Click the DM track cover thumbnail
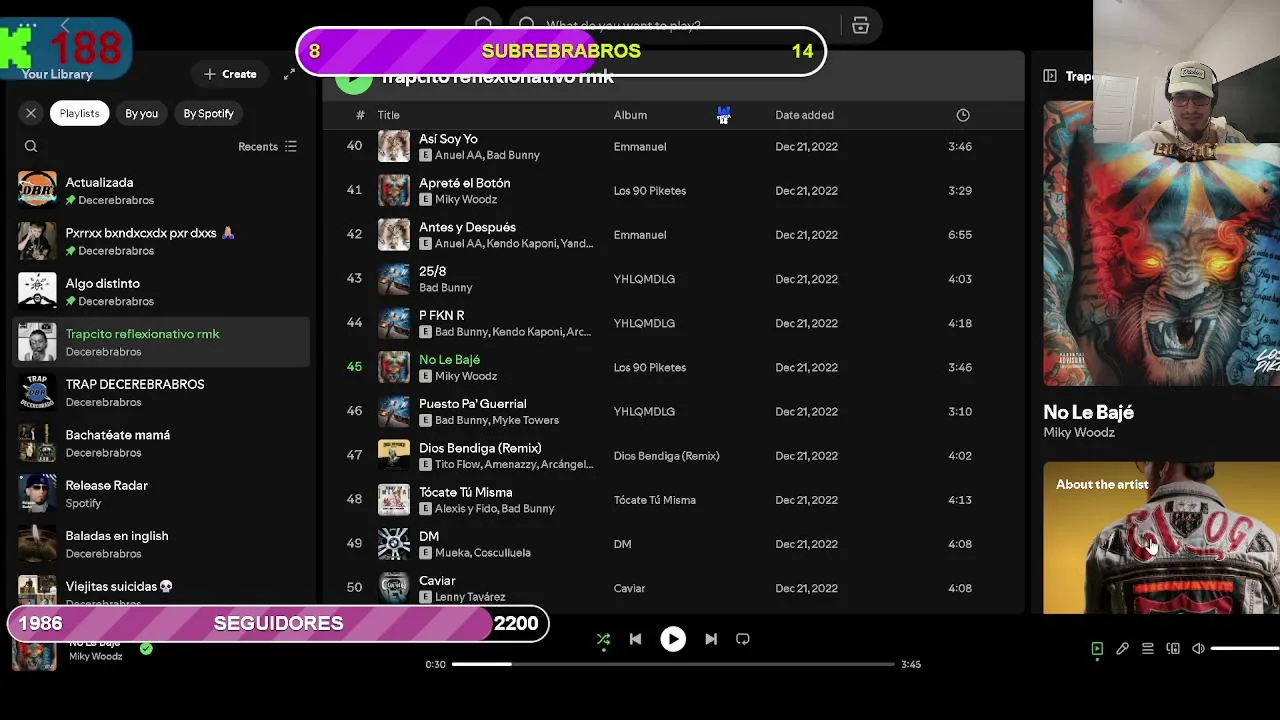 click(x=394, y=544)
